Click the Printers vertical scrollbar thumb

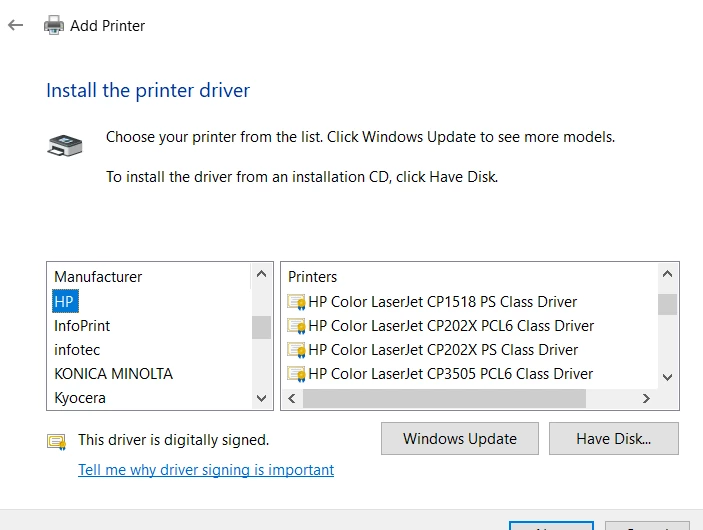(668, 304)
